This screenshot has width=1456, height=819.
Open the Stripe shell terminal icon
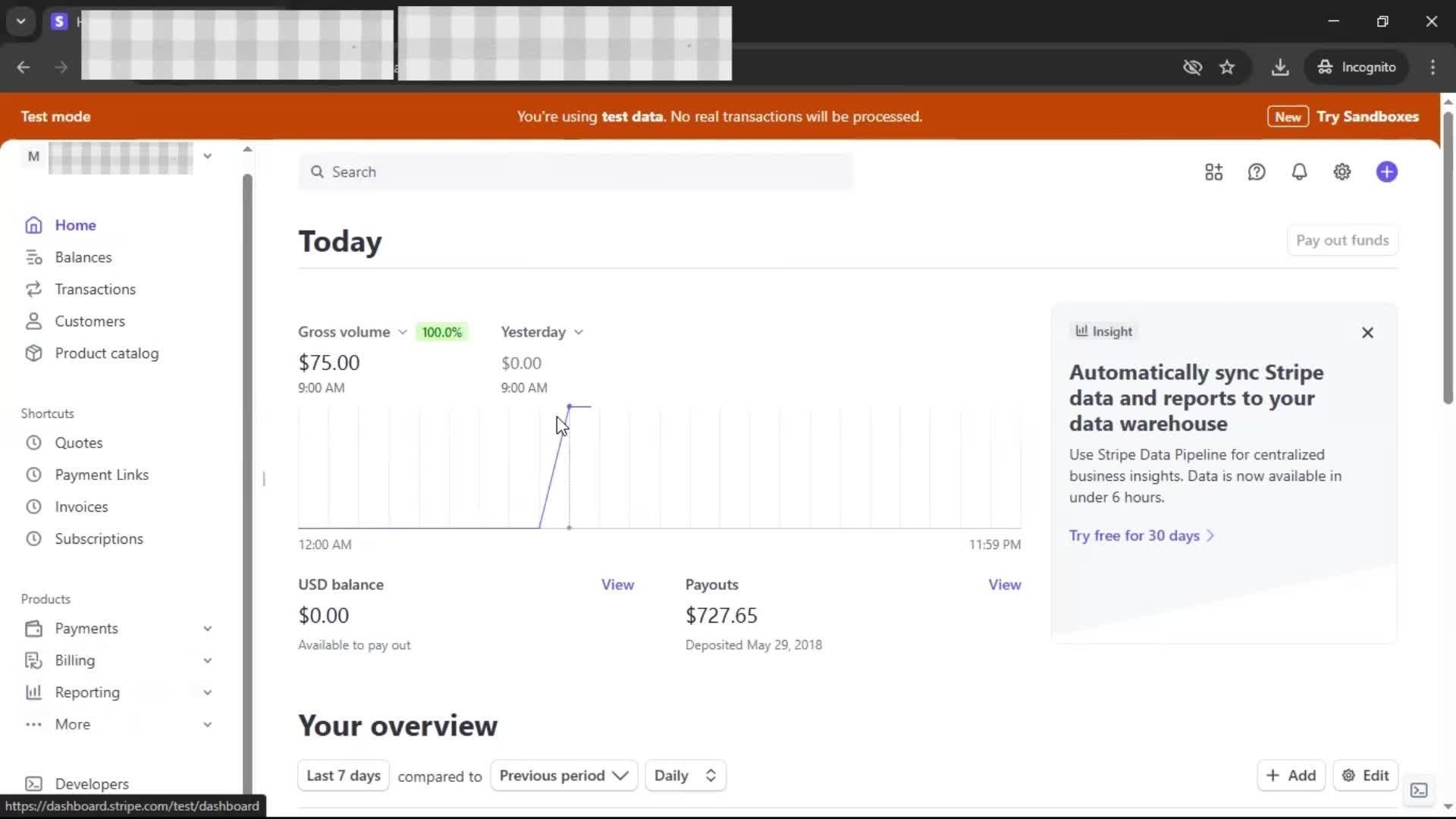coord(1419,790)
